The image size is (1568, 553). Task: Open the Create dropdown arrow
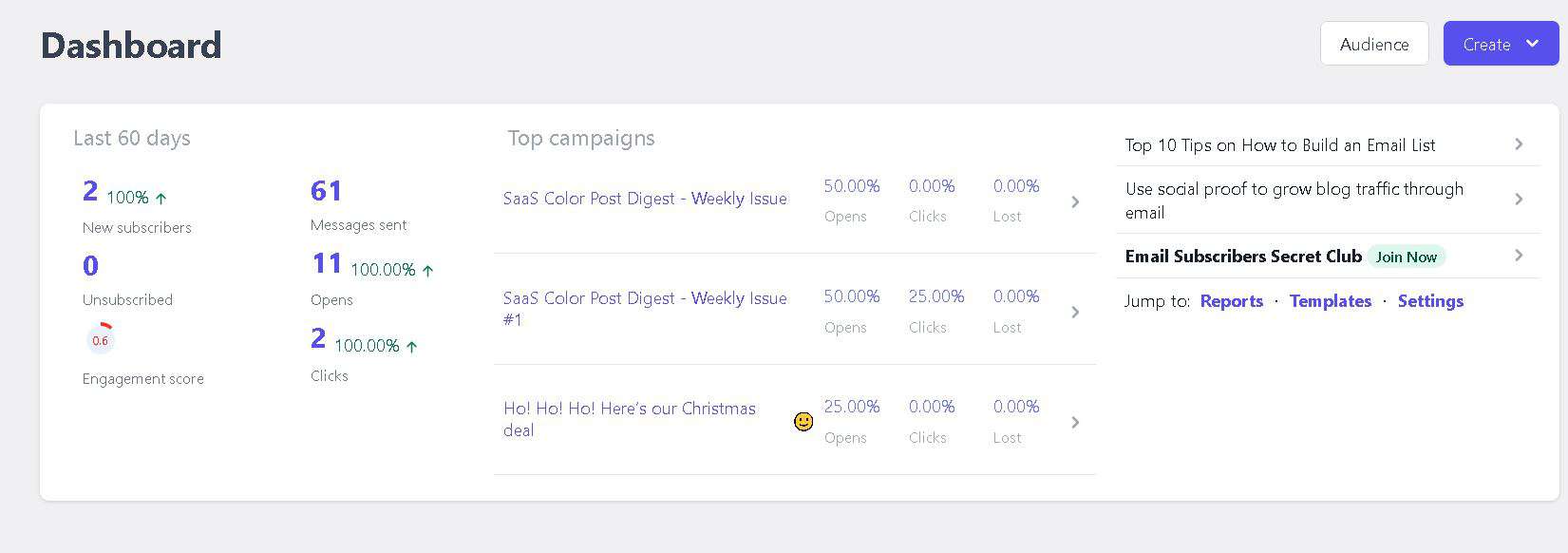pyautogui.click(x=1532, y=44)
